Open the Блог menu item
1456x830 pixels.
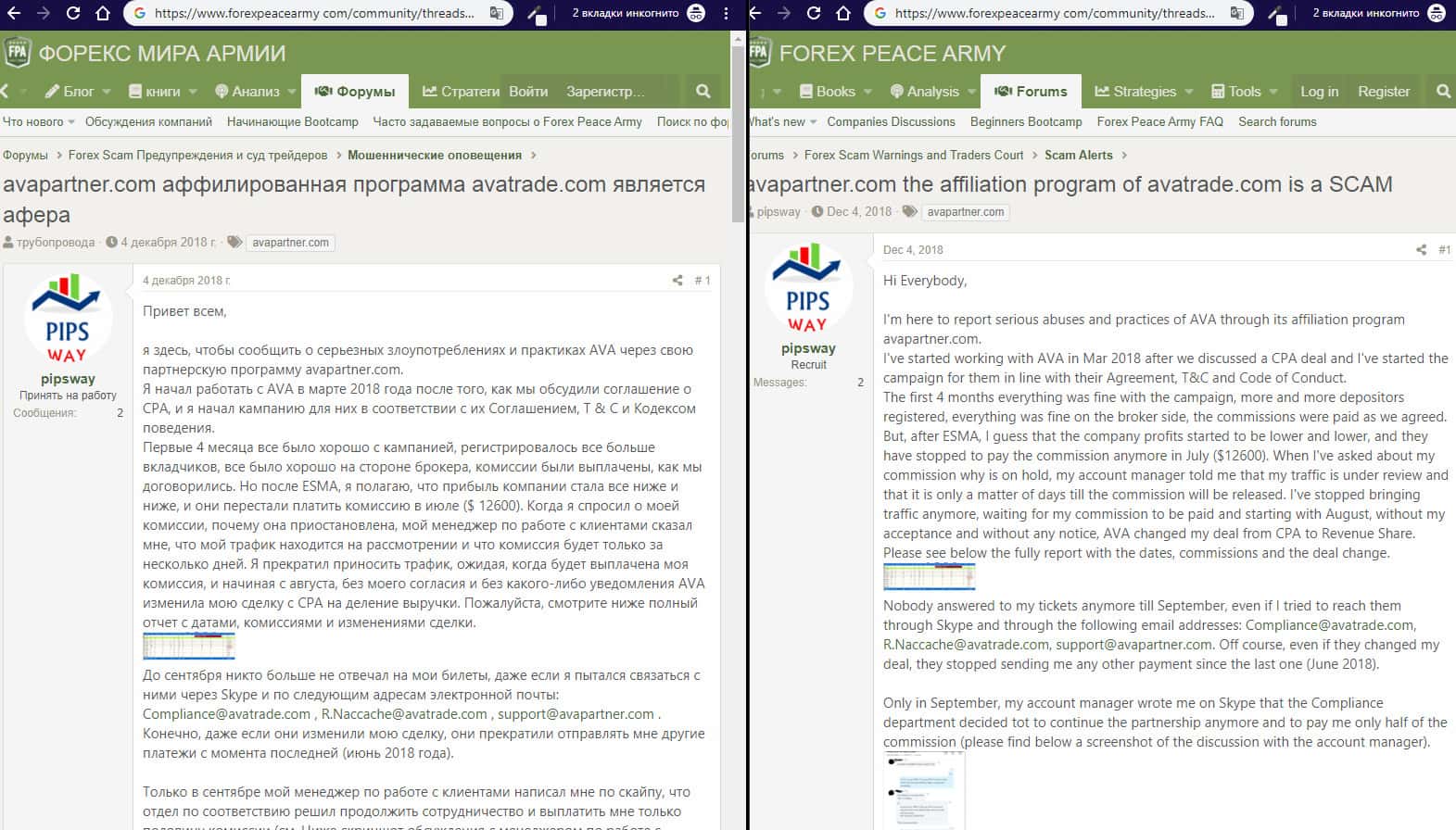point(70,92)
